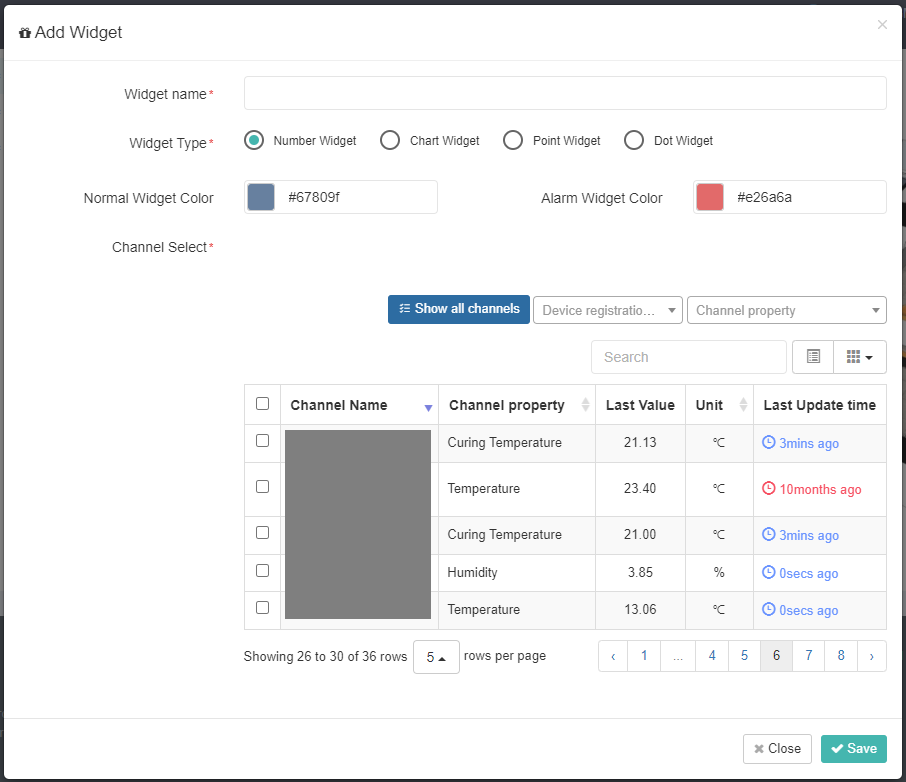Click the Widget name text field
Image resolution: width=906 pixels, height=782 pixels.
[565, 93]
